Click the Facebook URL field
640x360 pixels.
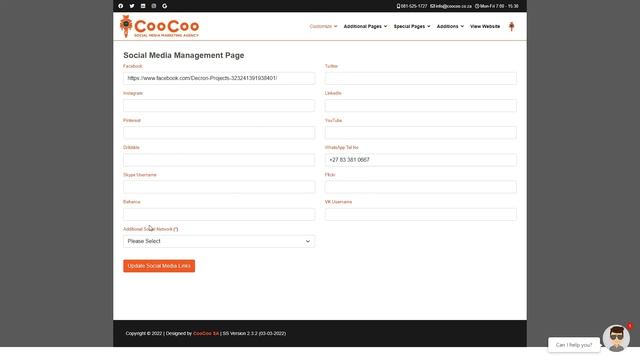[x=219, y=78]
